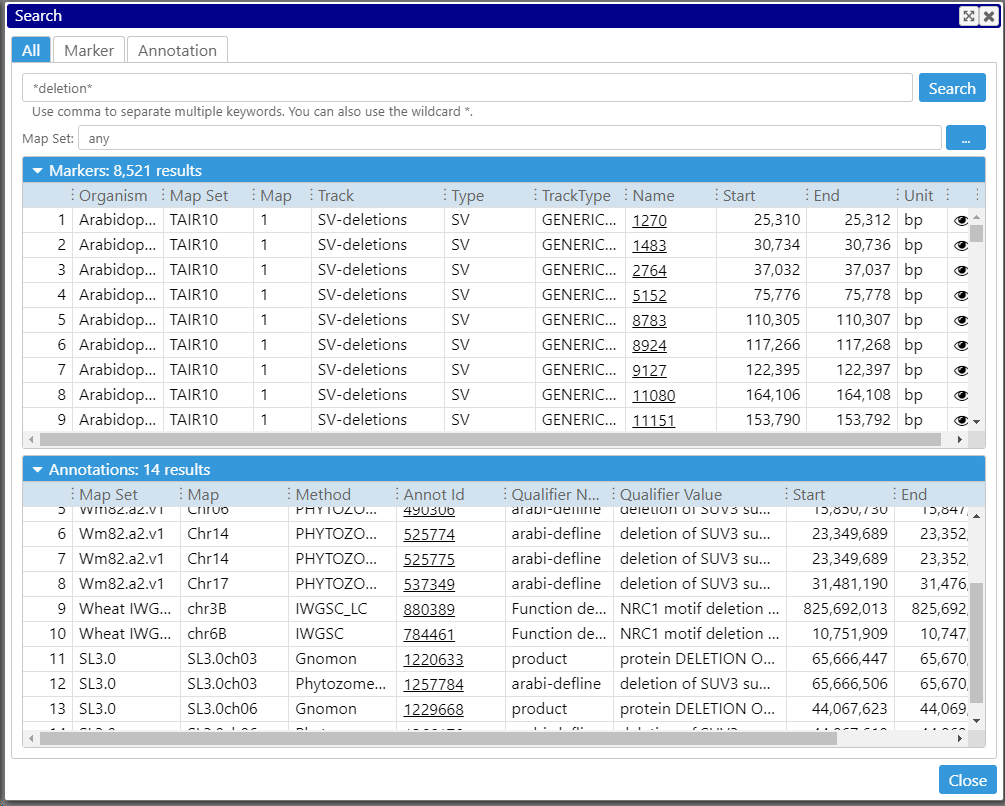Image resolution: width=1005 pixels, height=806 pixels.
Task: Open annotation link 784461
Action: pos(429,634)
